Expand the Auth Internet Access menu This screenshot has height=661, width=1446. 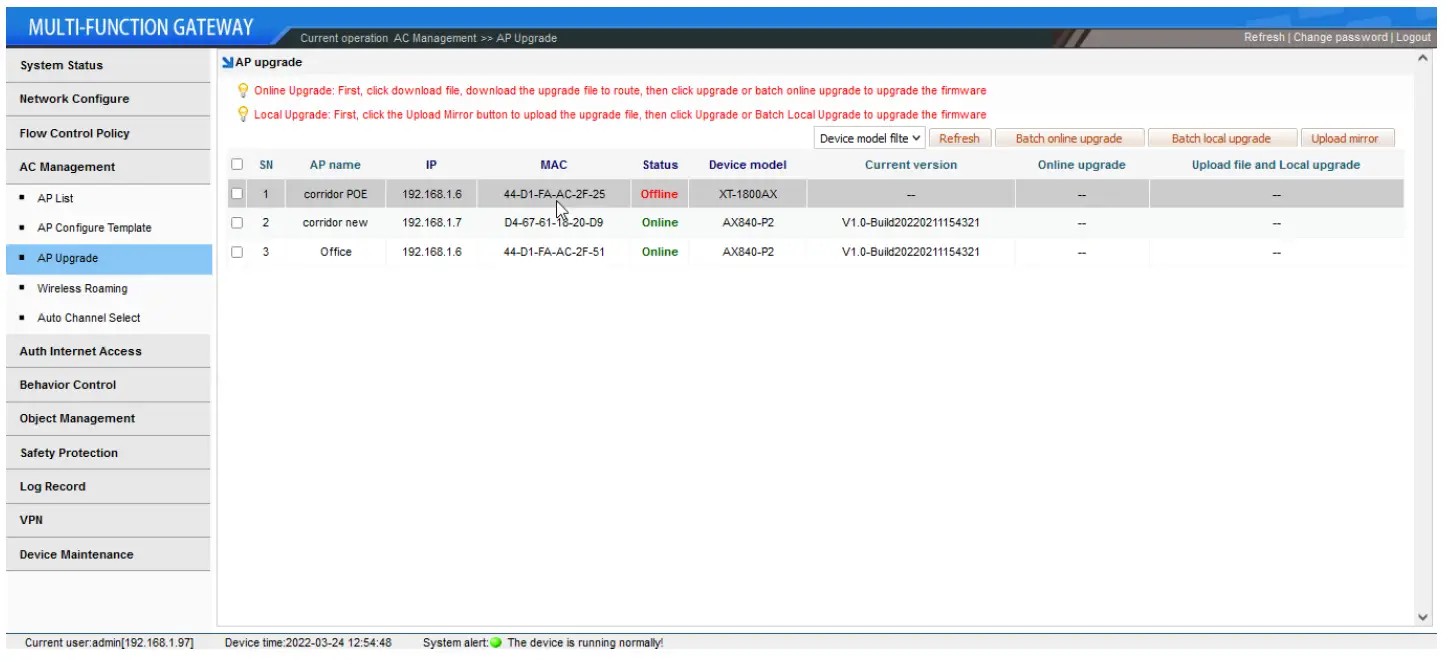tap(108, 351)
